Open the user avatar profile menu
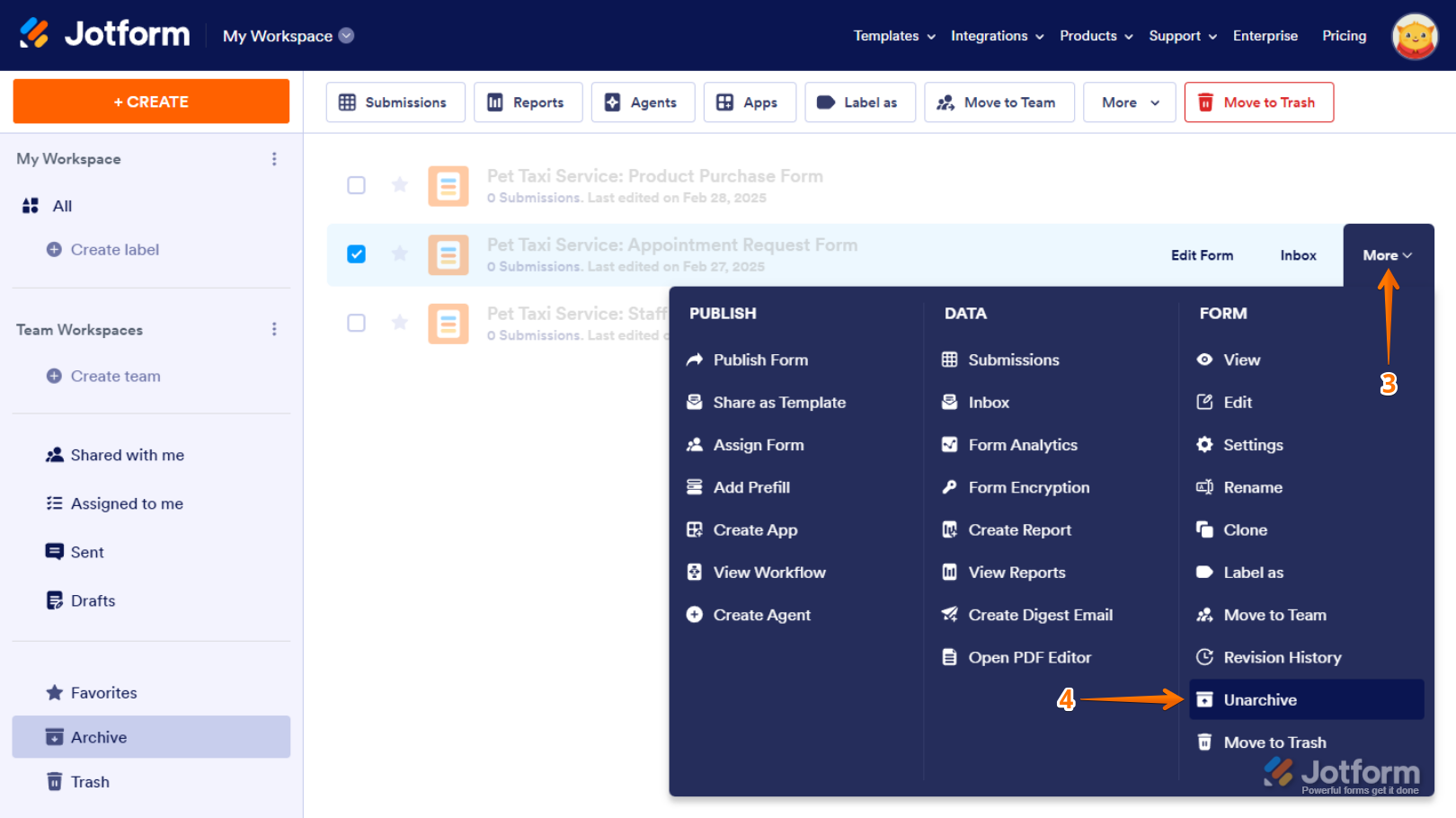The image size is (1456, 818). (1414, 36)
